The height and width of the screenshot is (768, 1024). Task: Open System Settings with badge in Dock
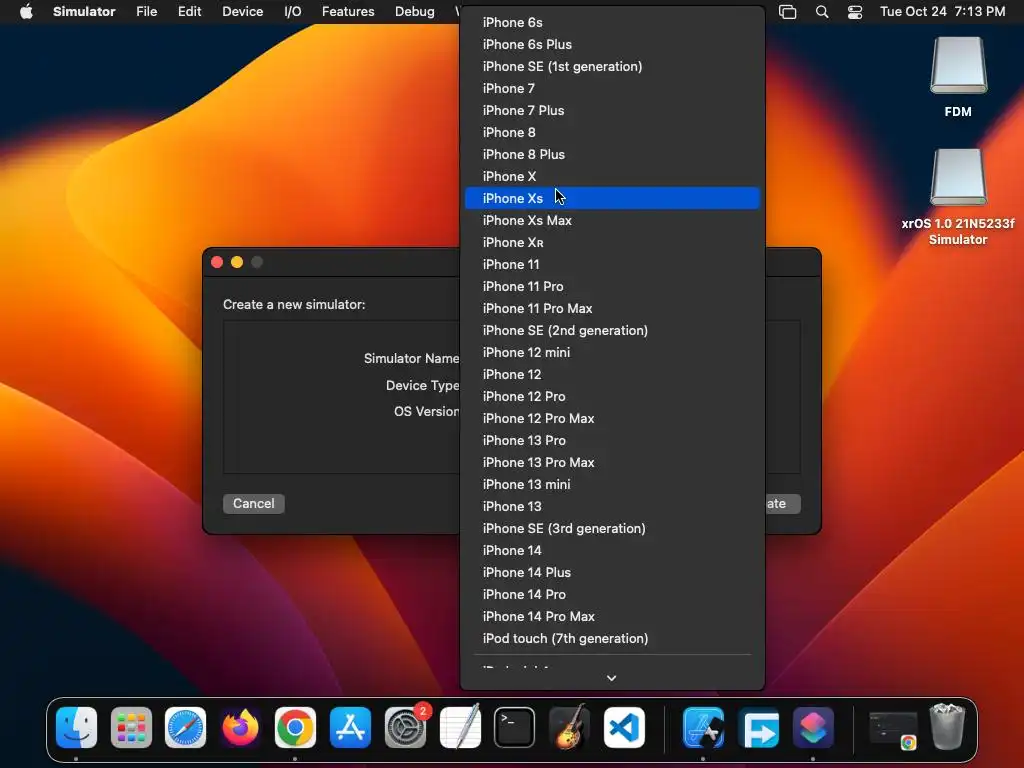point(406,727)
